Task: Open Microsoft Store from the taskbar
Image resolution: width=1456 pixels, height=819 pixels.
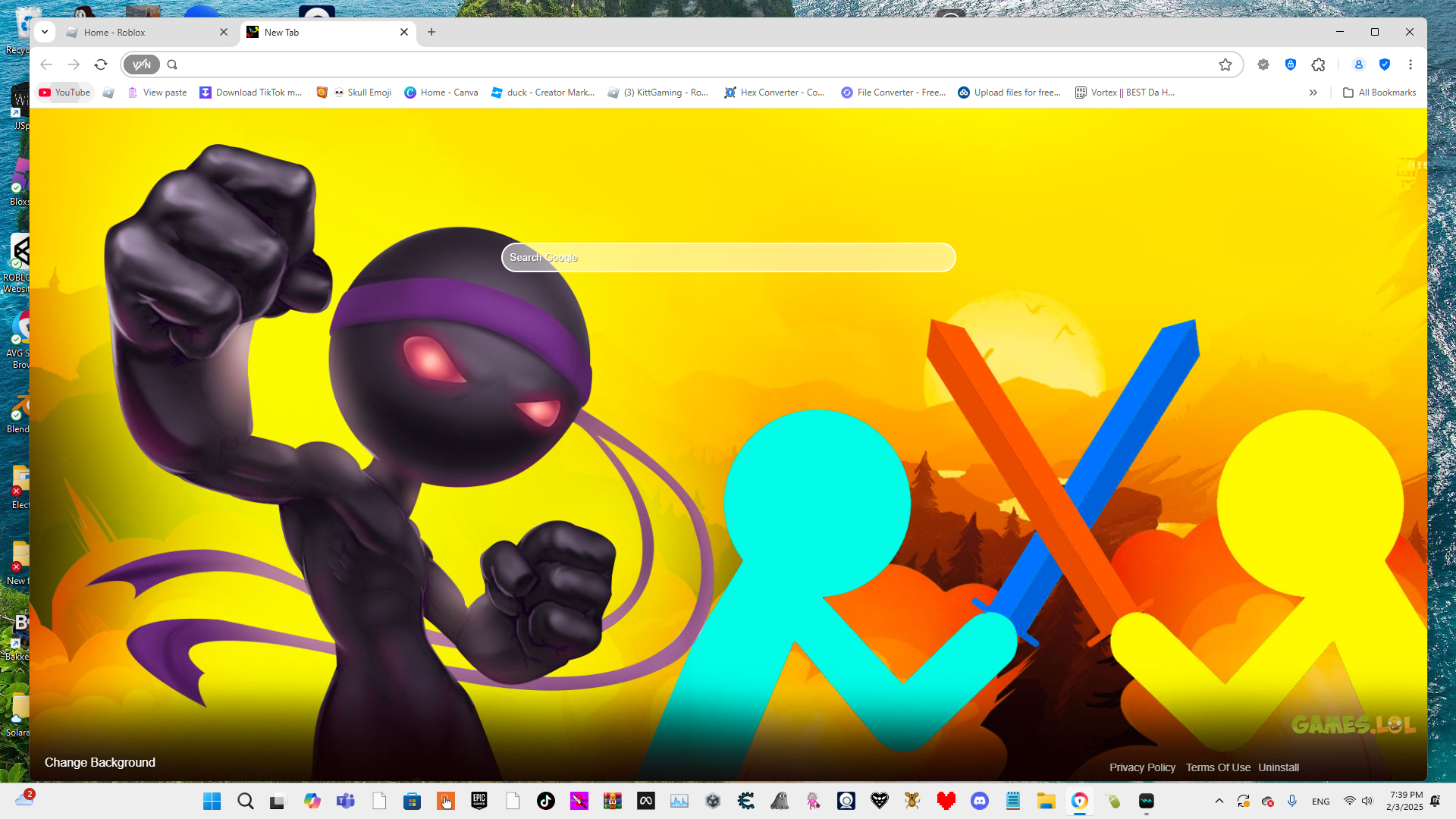Action: [x=413, y=801]
